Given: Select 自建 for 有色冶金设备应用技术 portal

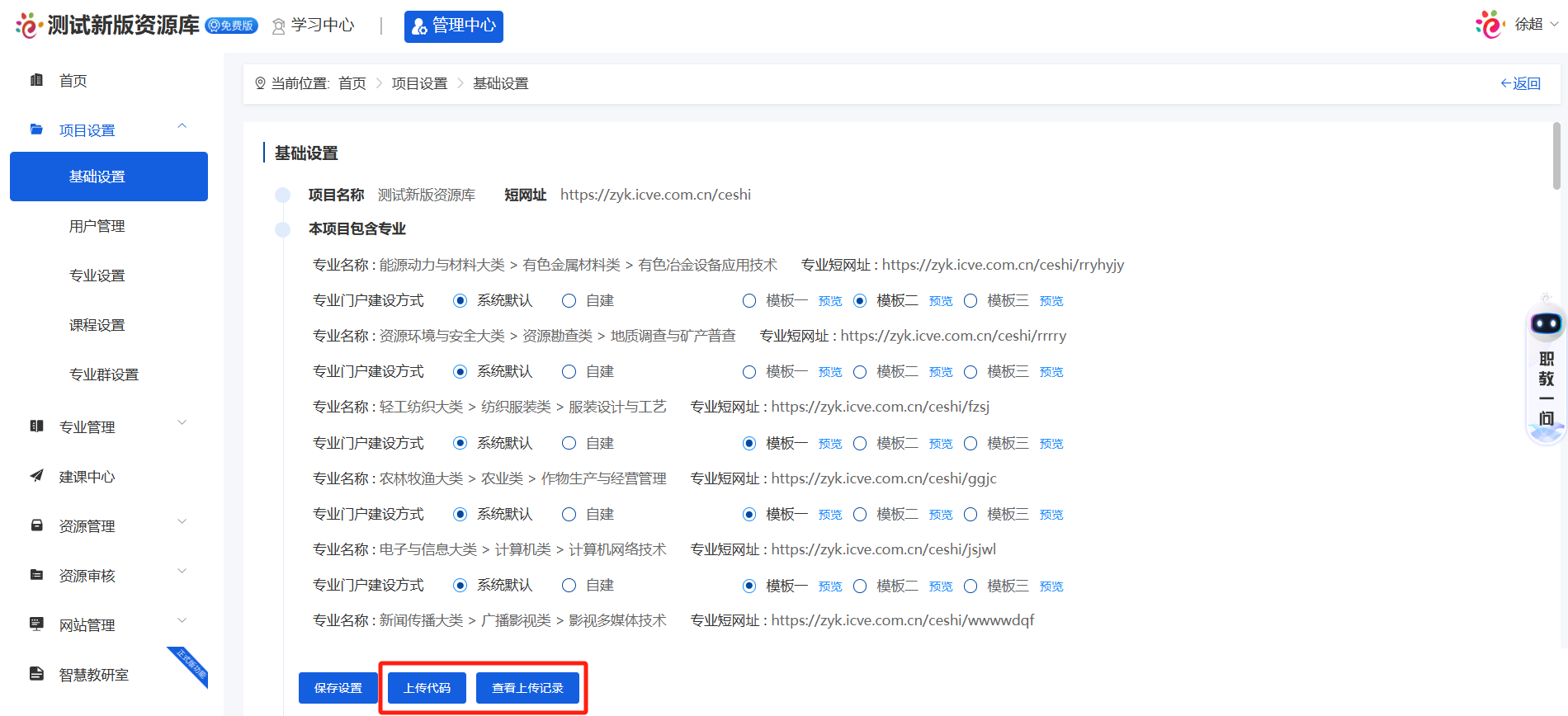Looking at the screenshot, I should (569, 301).
